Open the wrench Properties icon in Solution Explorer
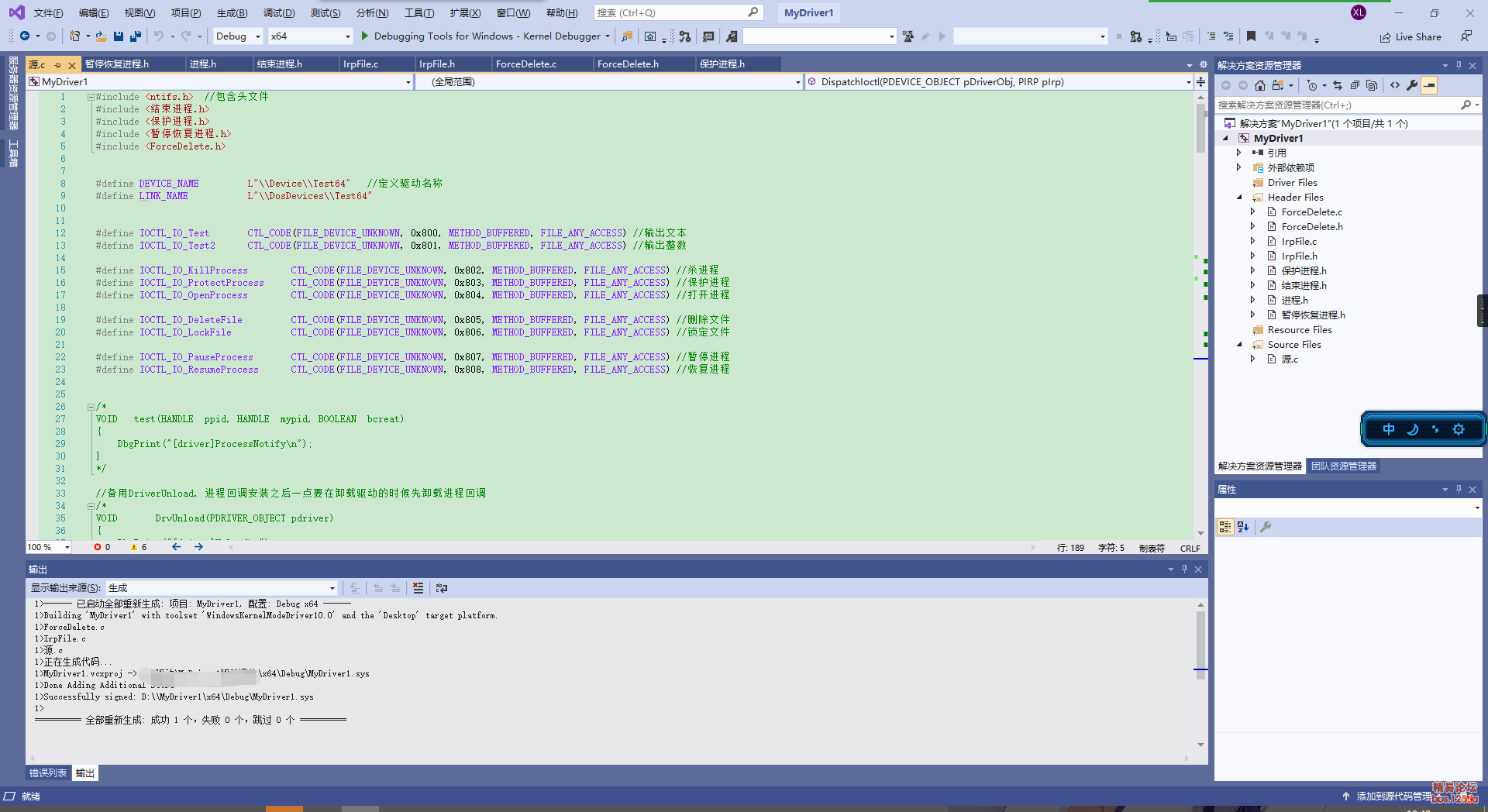Screen dimensions: 1488x812 1412,85
